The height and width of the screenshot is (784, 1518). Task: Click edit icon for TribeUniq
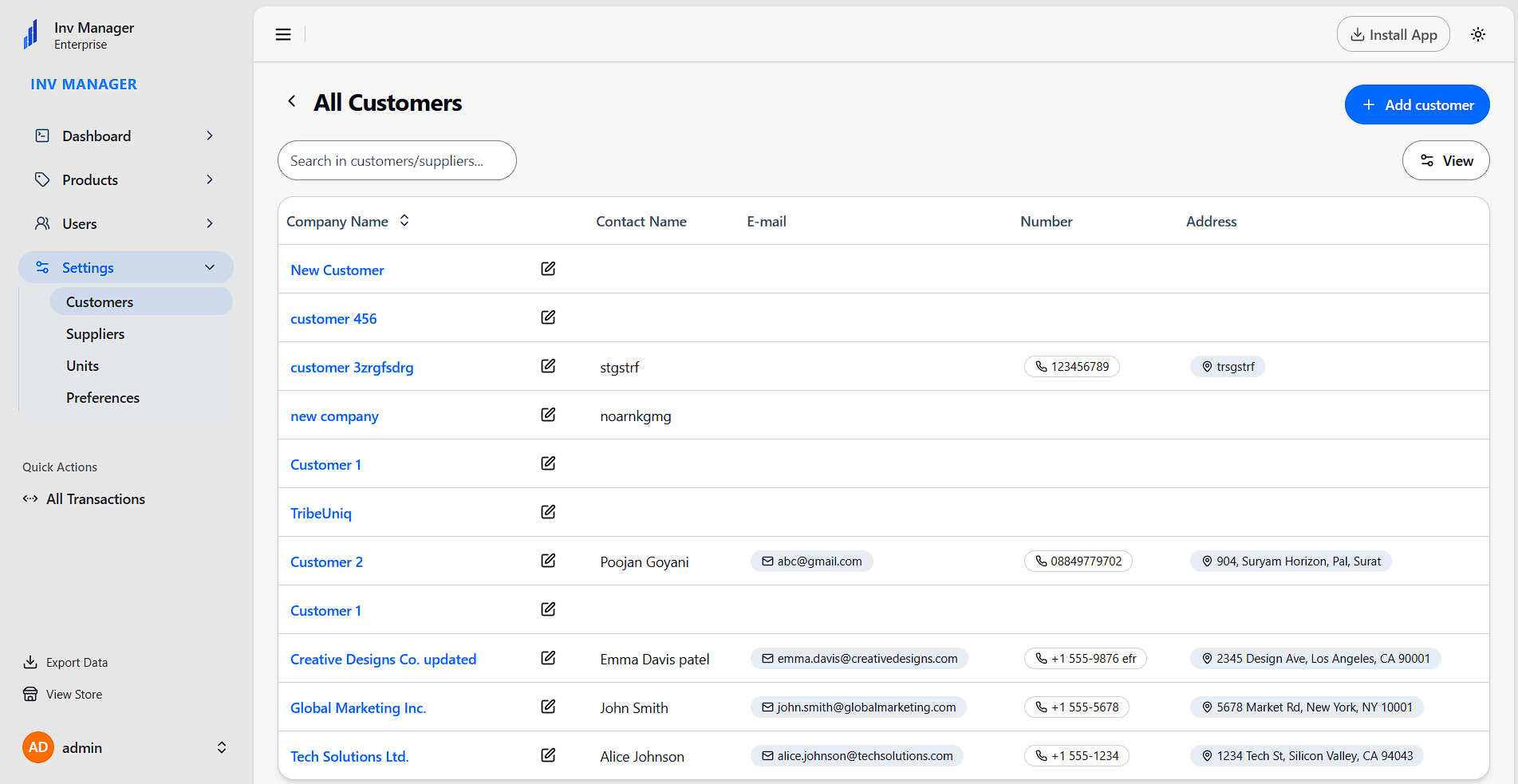[548, 512]
